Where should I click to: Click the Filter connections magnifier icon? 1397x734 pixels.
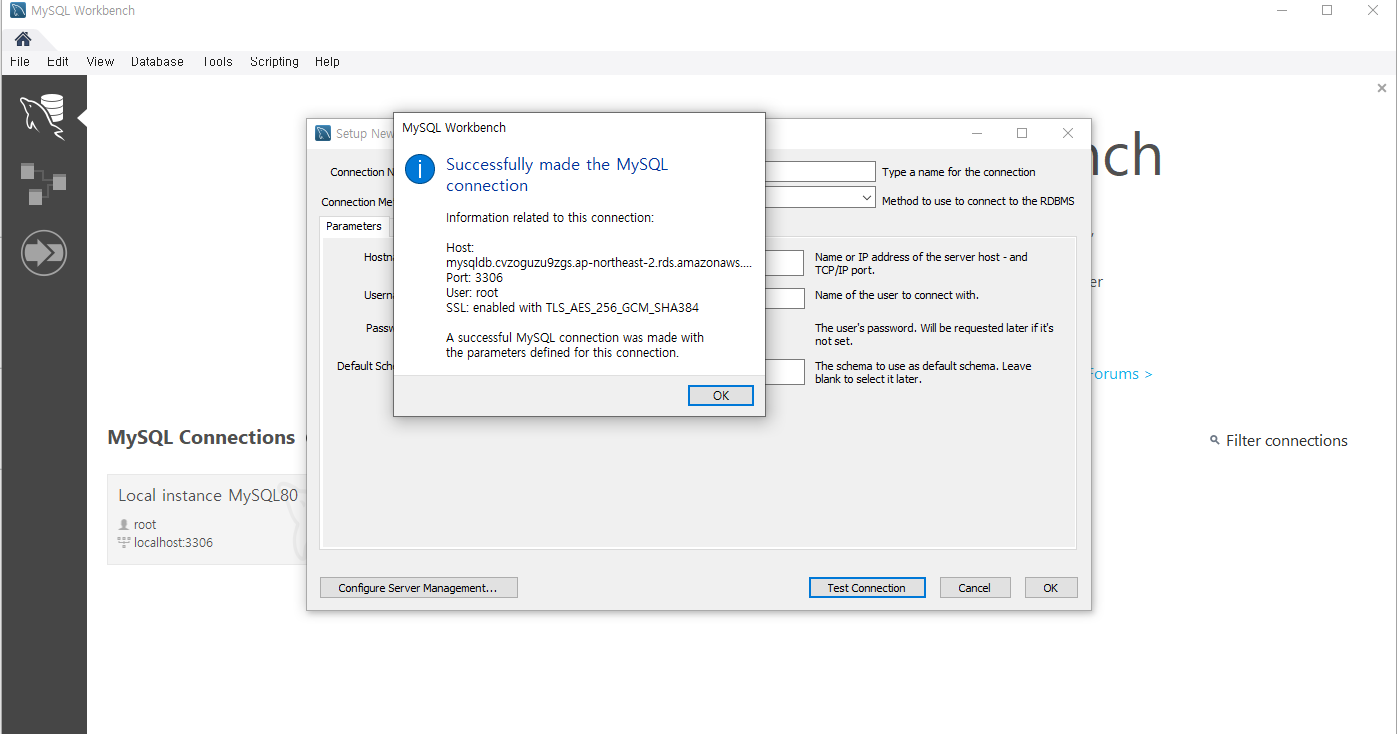click(x=1215, y=441)
